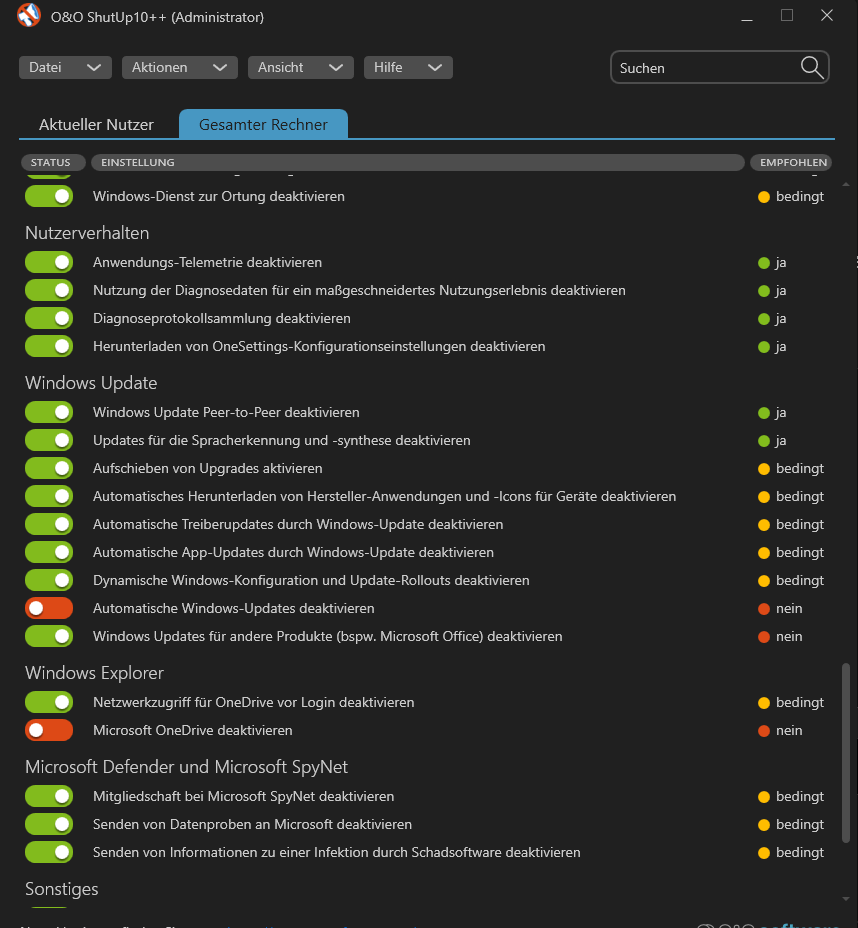Viewport: 858px width, 928px height.
Task: Toggle Nutzung der Diagnosedaten switch
Action: pos(49,291)
